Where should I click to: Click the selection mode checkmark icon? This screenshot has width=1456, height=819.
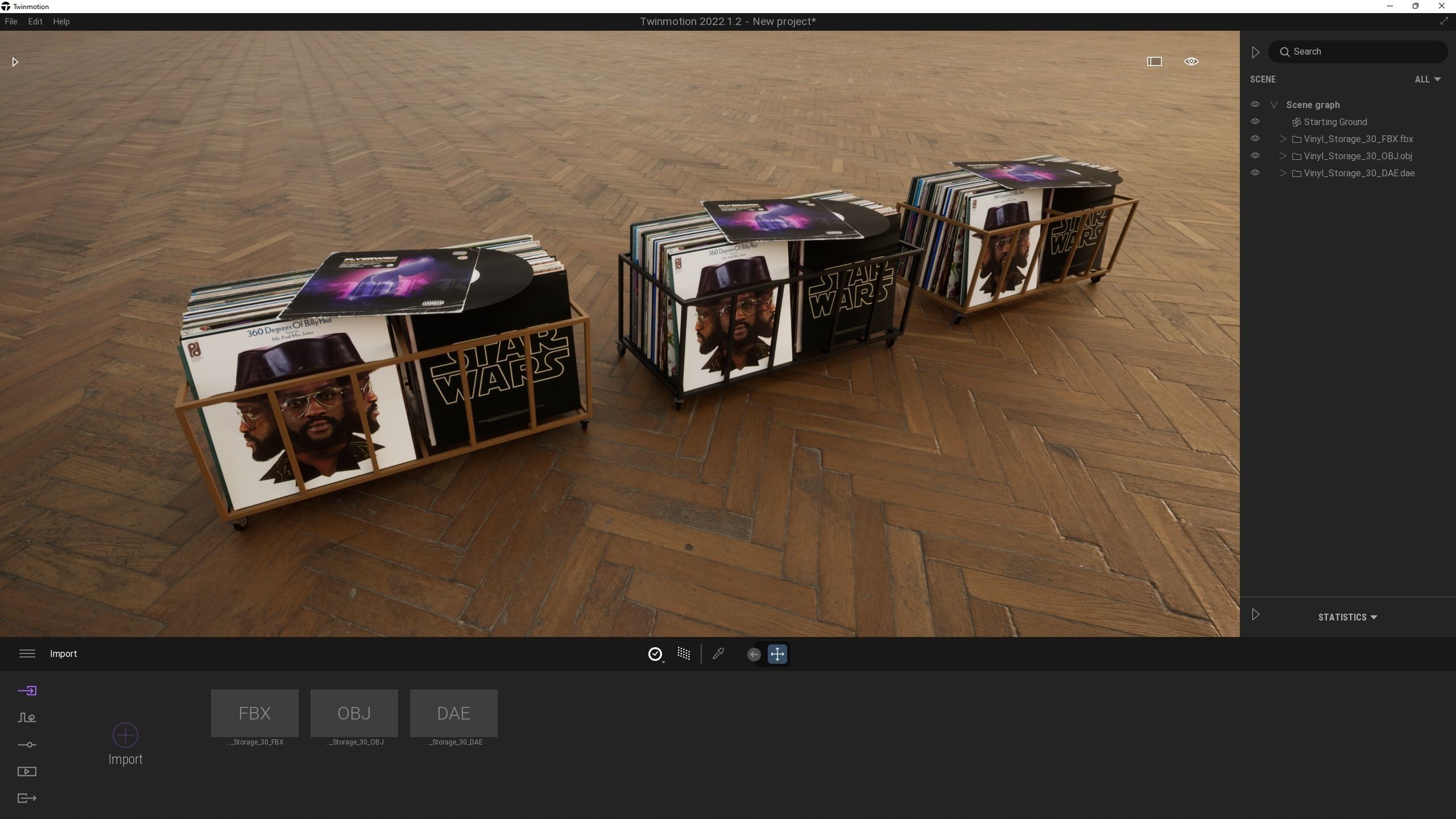tap(655, 654)
